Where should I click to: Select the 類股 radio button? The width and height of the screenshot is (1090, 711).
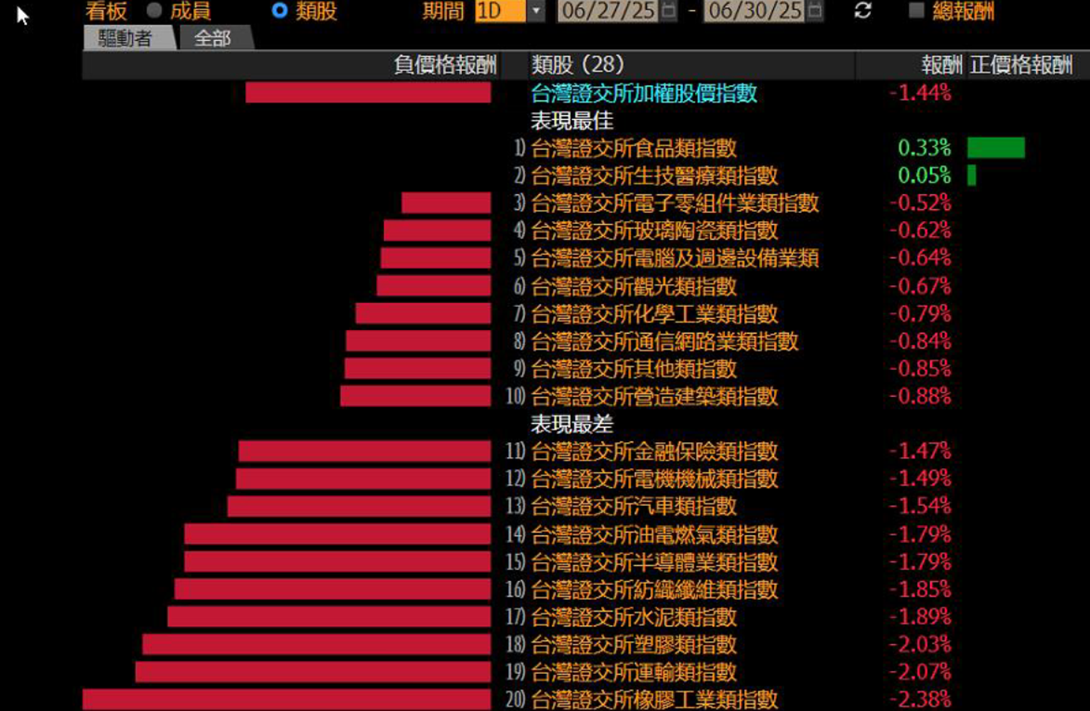[279, 10]
